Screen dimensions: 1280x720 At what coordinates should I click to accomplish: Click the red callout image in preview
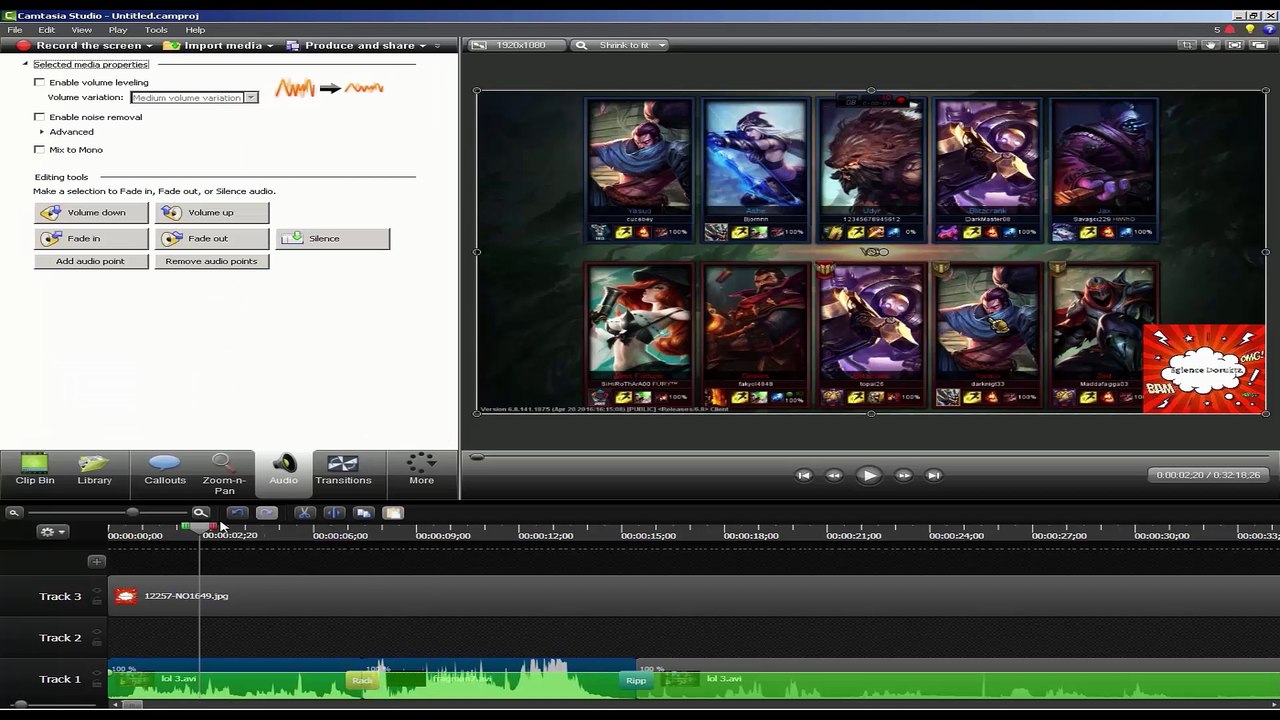1204,368
